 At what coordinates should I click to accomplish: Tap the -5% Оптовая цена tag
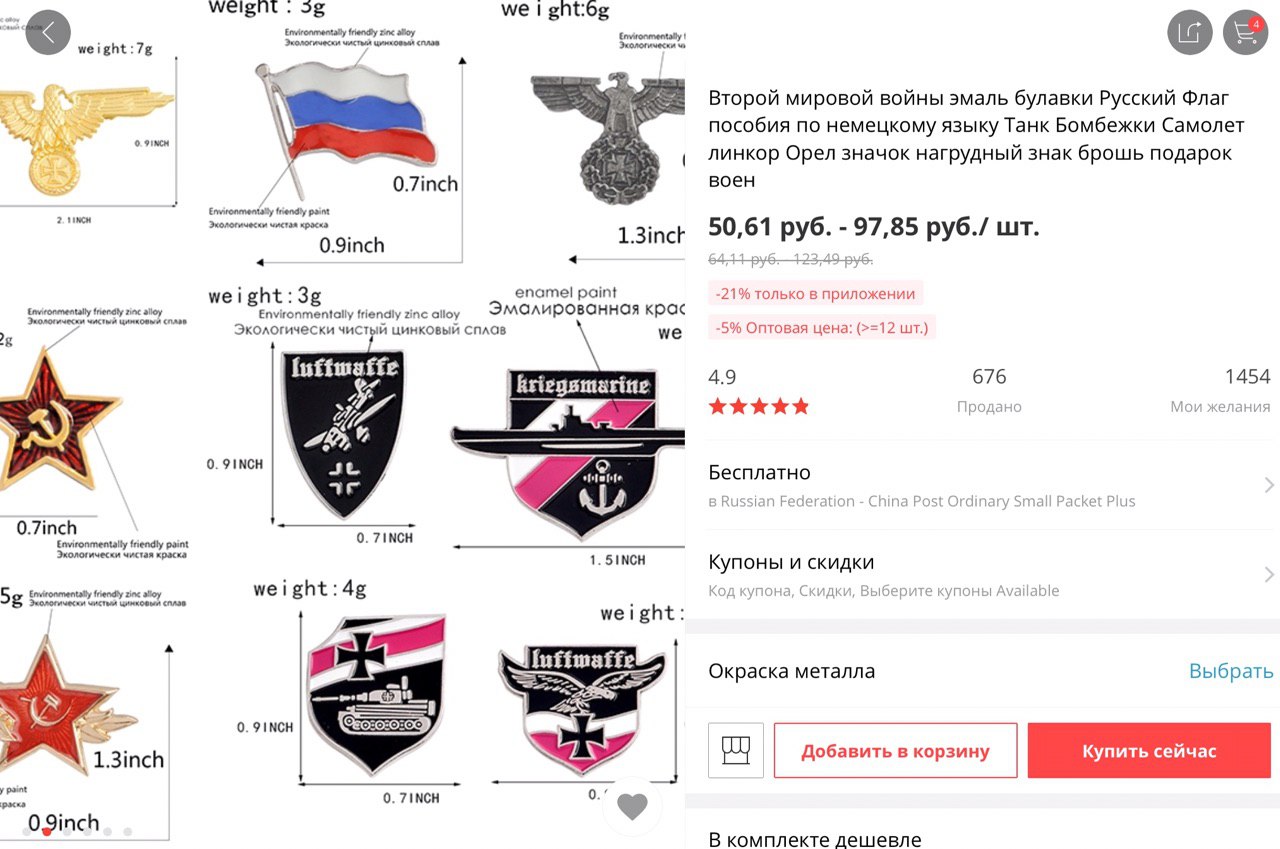[x=822, y=327]
